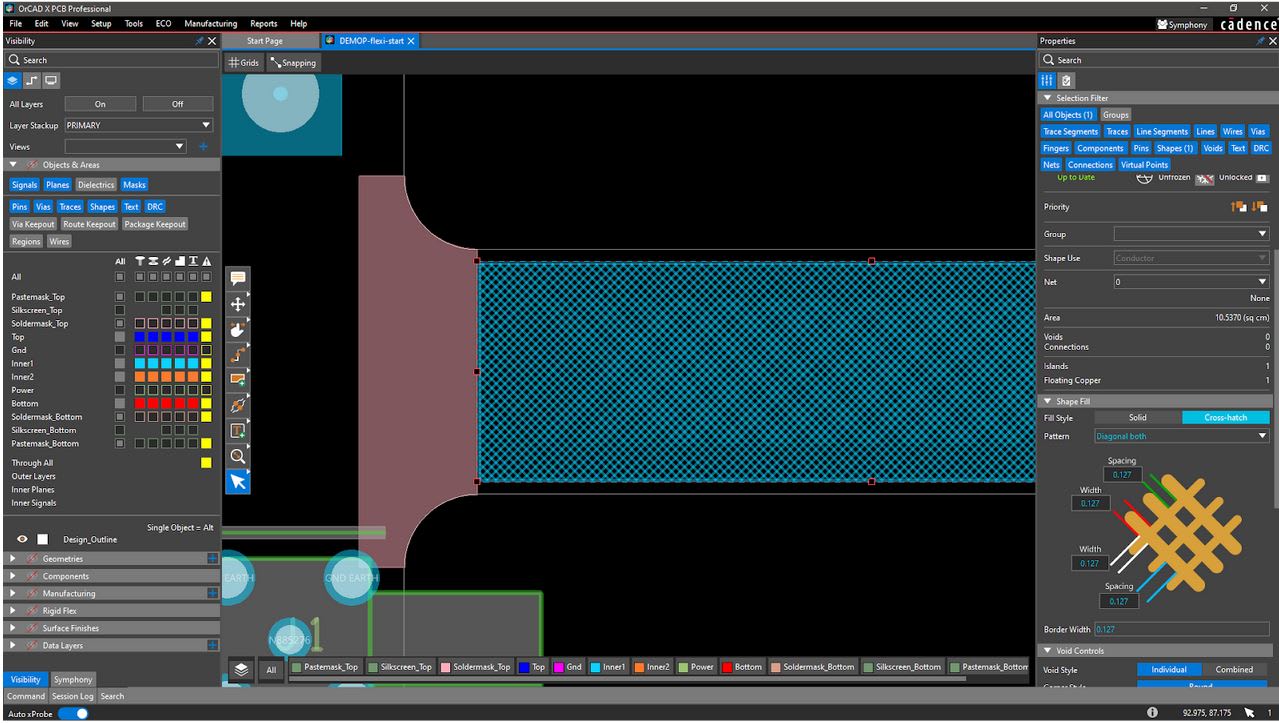
Task: Select Solid fill style
Action: pyautogui.click(x=1138, y=418)
